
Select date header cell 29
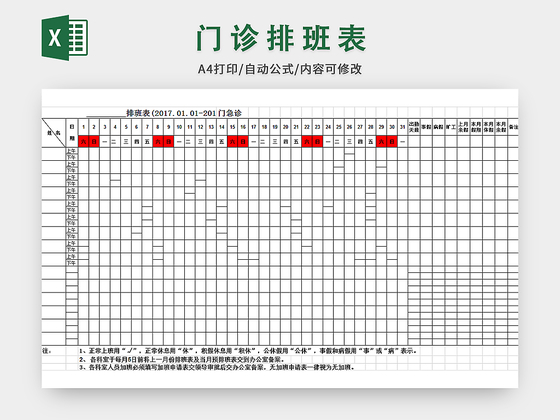381,127
